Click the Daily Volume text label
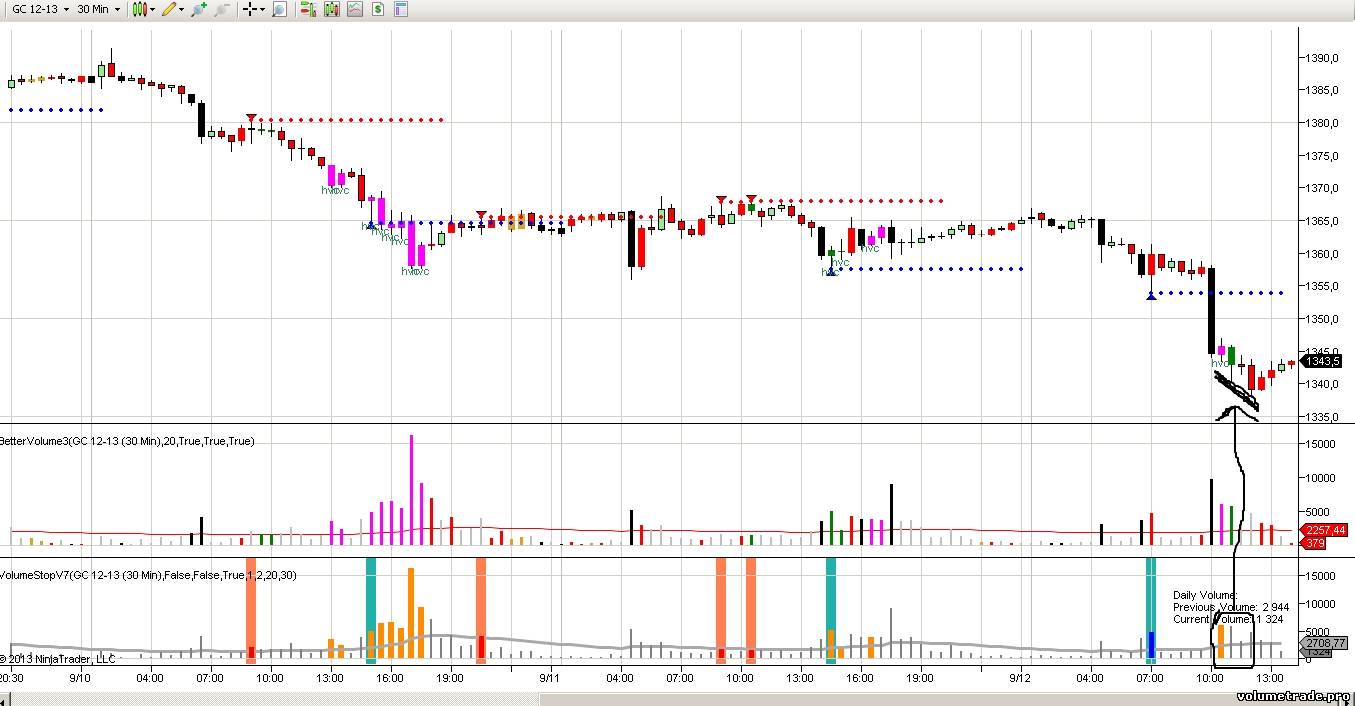 point(1206,595)
